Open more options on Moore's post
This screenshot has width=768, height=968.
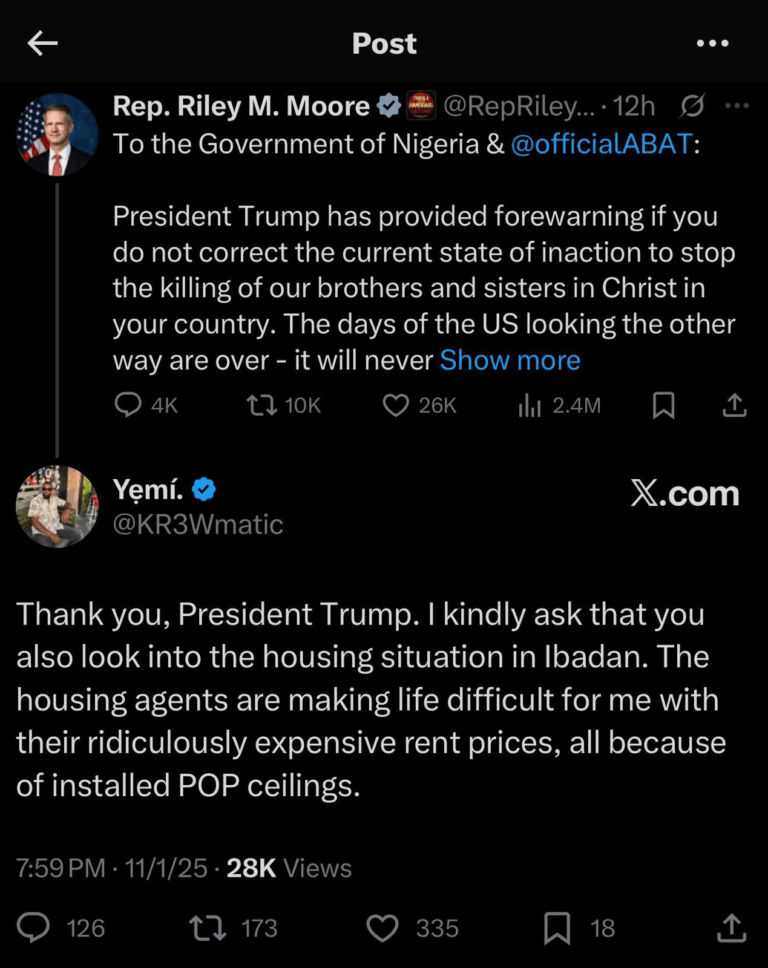(736, 106)
